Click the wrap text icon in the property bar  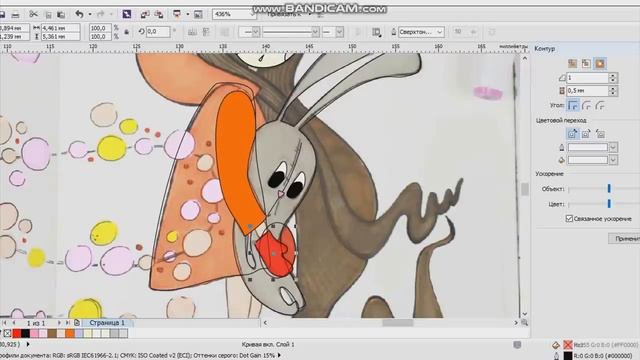[376, 32]
